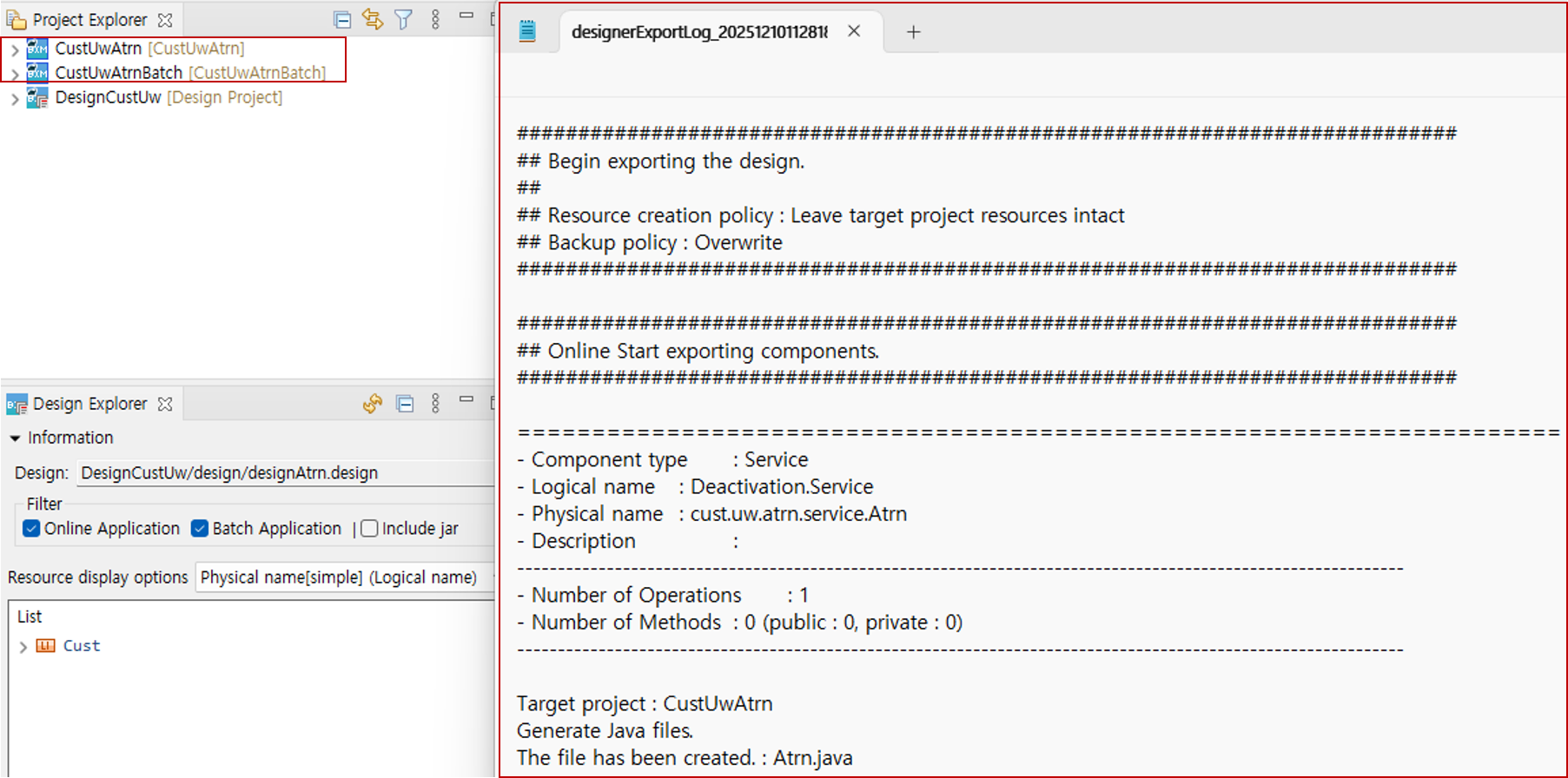Open Design Explorer view menu (three dots)
This screenshot has width=1568, height=778.
coord(435,404)
